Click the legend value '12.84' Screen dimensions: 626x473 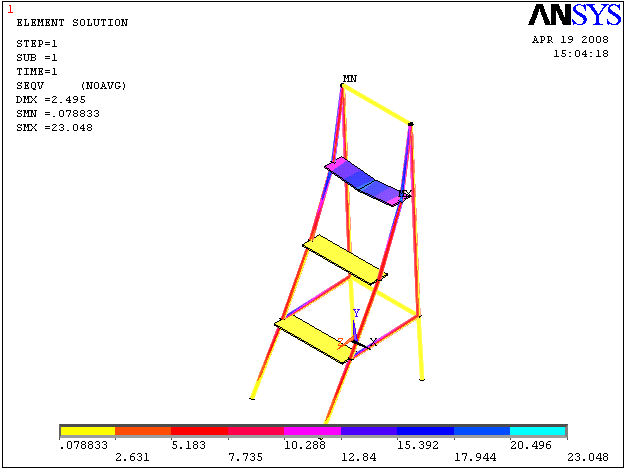pos(359,457)
